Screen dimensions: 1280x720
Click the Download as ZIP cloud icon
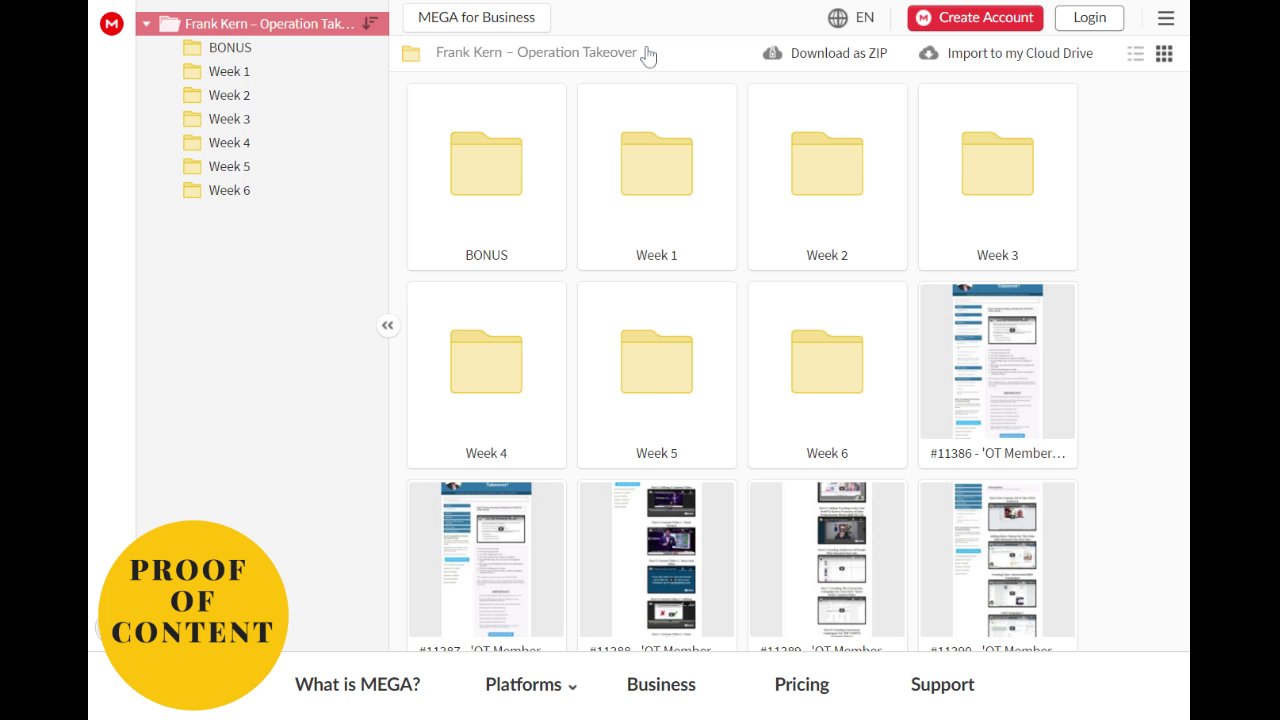coord(772,53)
